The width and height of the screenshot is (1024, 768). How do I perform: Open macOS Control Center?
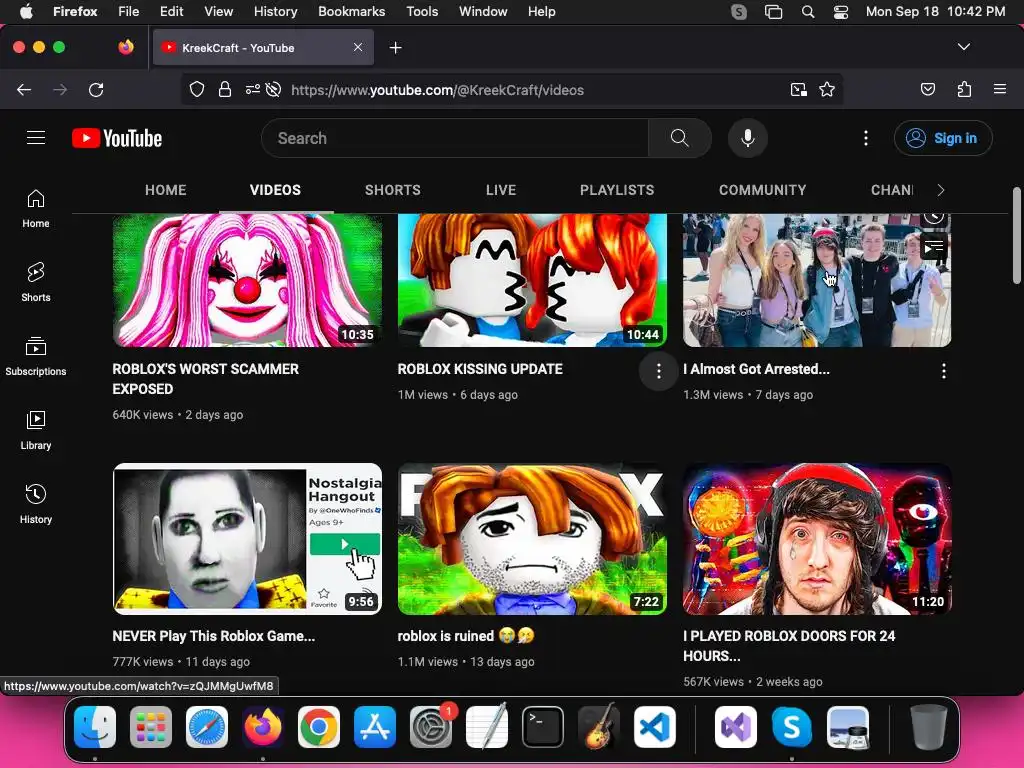point(840,12)
